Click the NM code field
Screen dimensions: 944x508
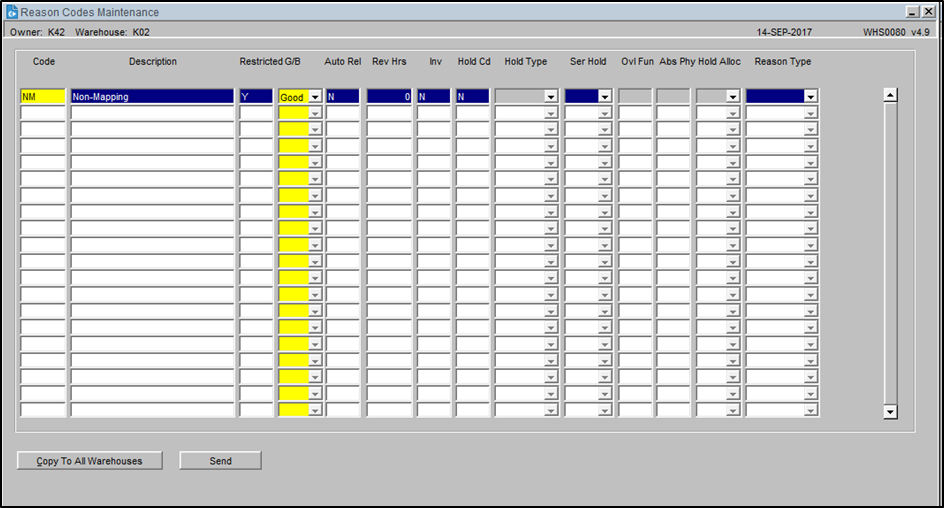click(43, 96)
